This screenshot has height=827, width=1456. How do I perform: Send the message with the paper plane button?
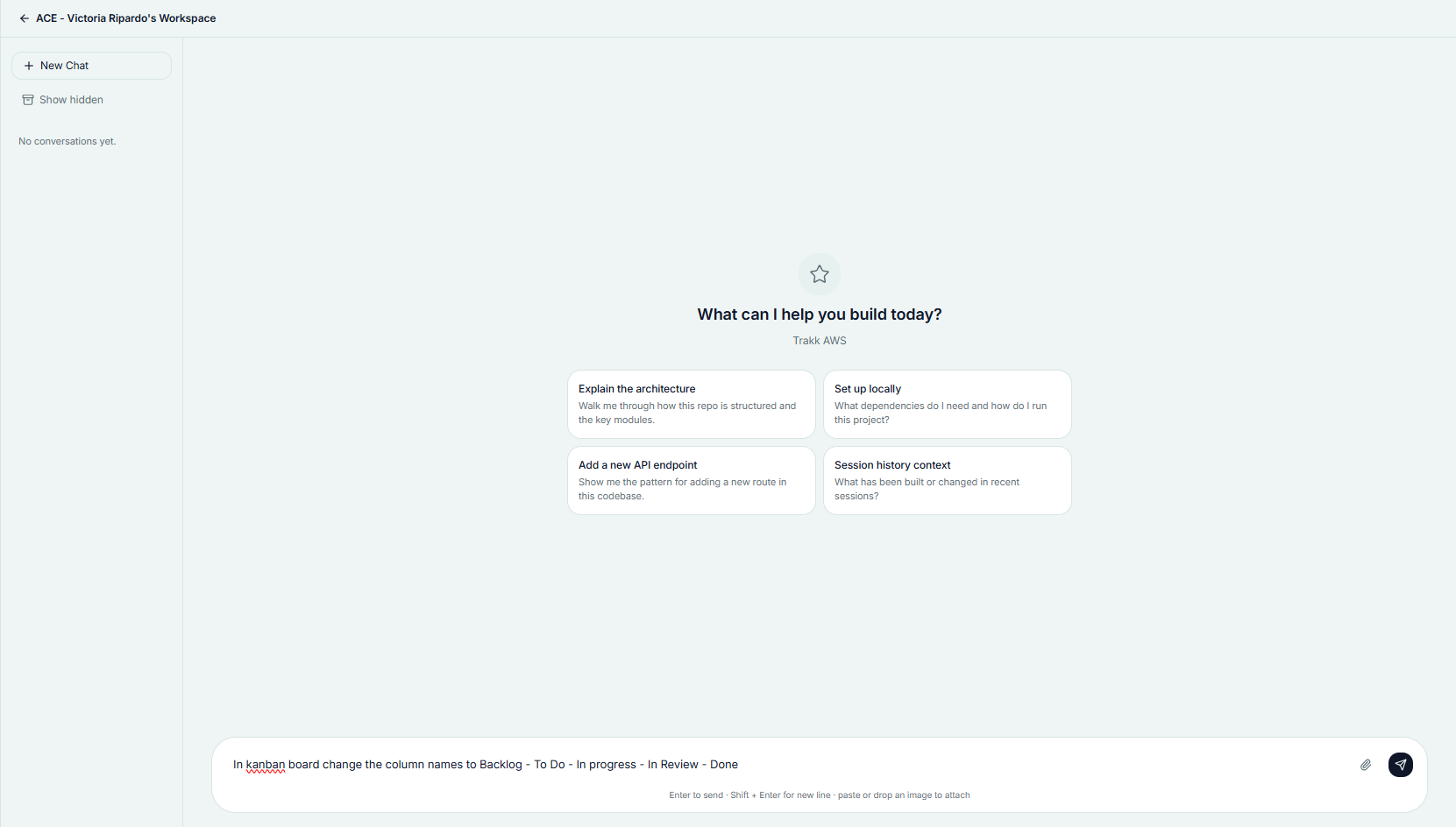(x=1401, y=765)
